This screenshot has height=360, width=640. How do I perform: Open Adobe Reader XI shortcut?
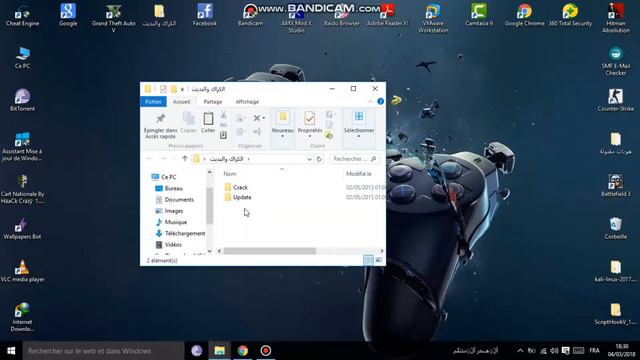[387, 16]
